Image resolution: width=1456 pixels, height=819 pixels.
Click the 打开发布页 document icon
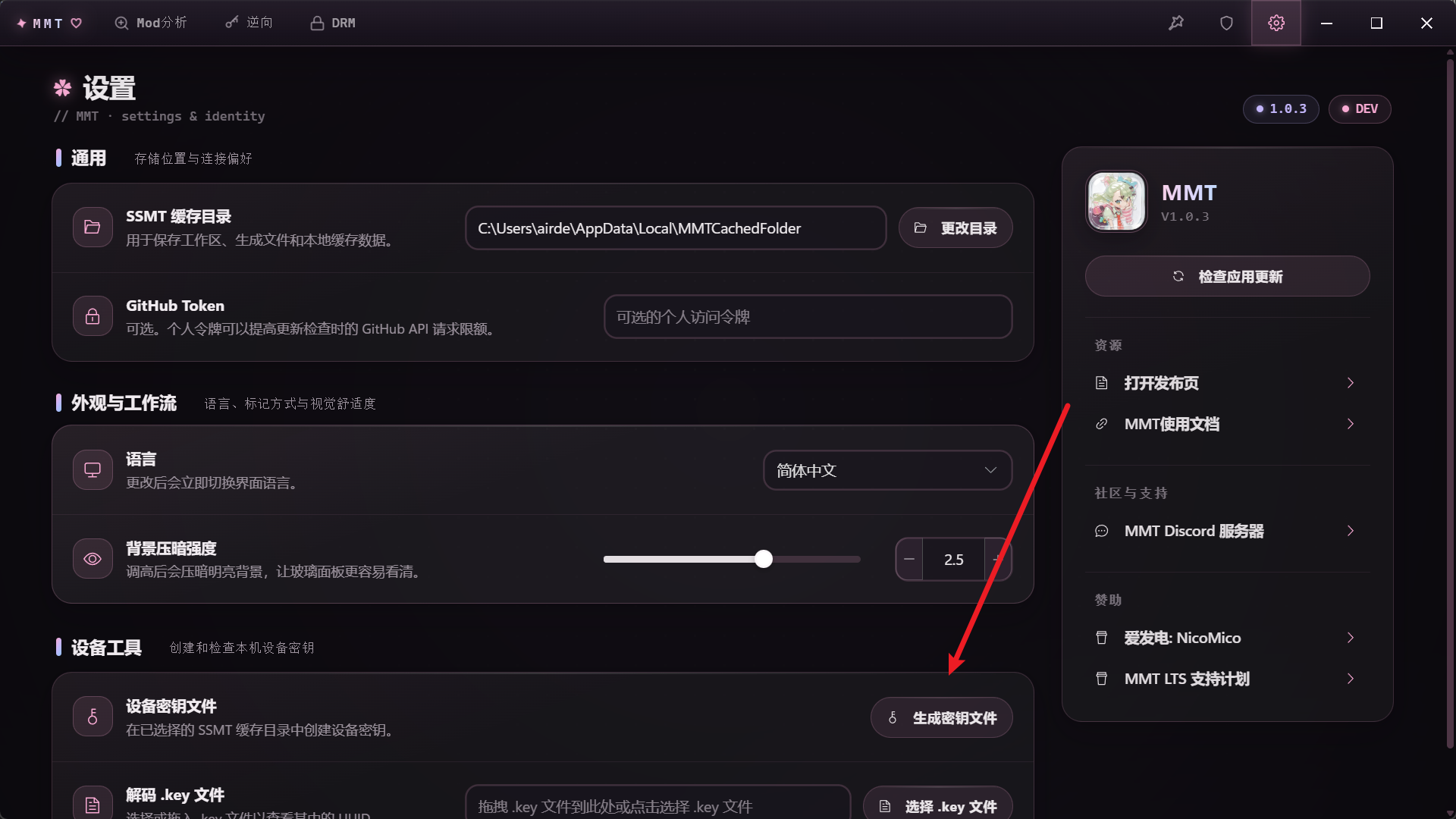(x=1102, y=383)
